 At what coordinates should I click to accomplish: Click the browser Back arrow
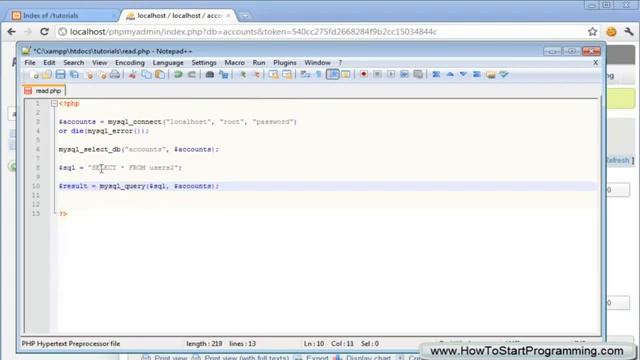[11, 32]
